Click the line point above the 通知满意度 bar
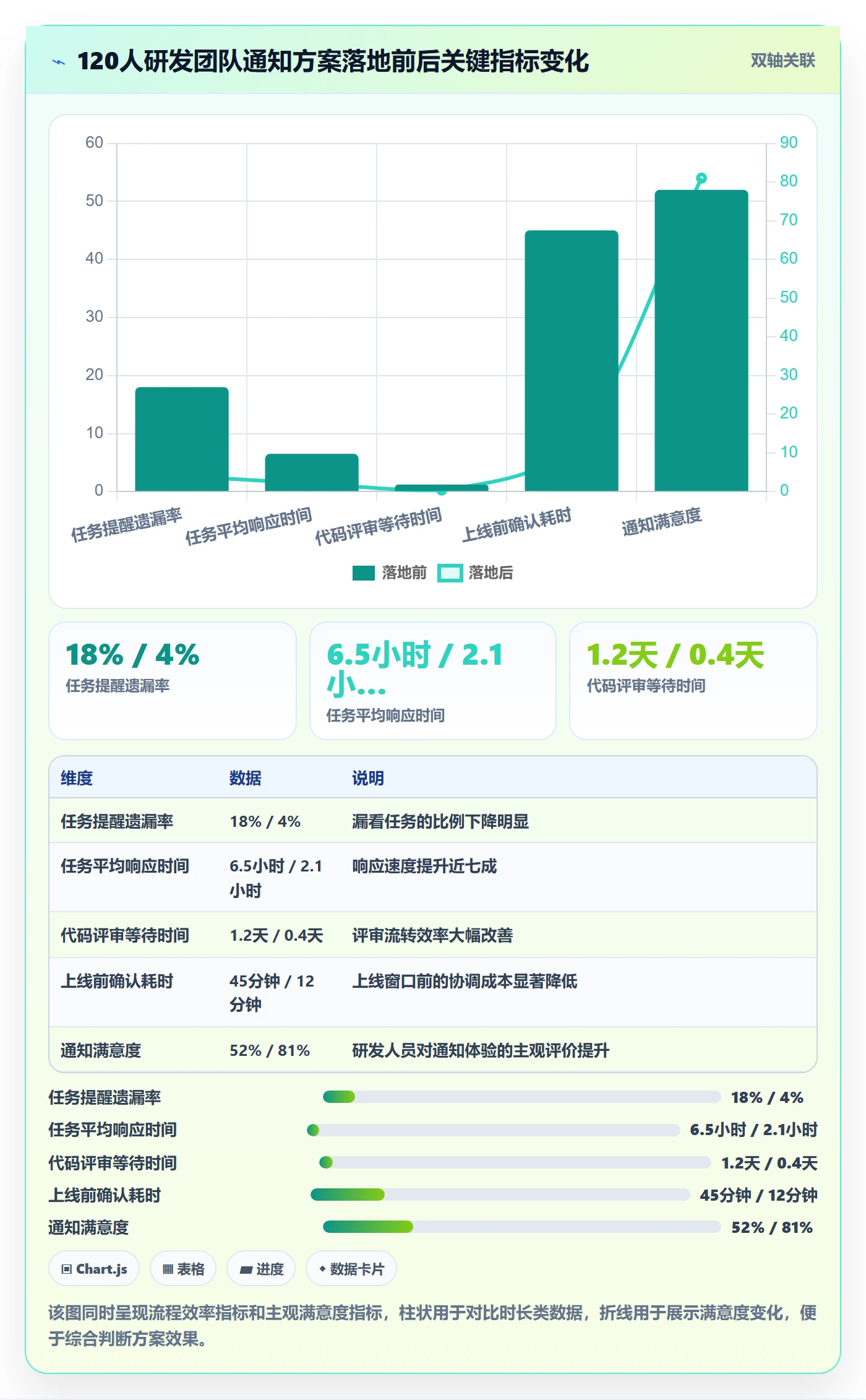Viewport: 866px width, 1400px height. (x=701, y=178)
